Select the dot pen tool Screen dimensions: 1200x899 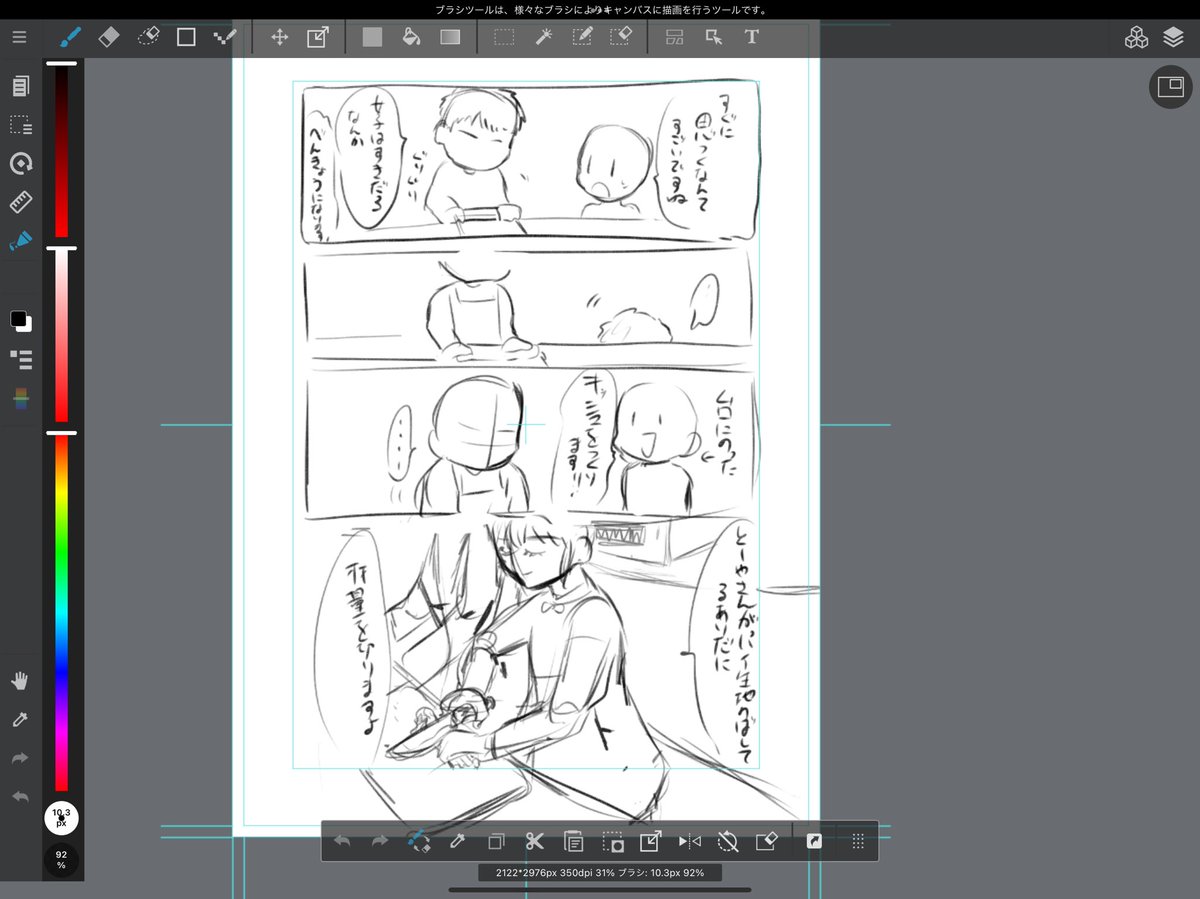[x=224, y=38]
